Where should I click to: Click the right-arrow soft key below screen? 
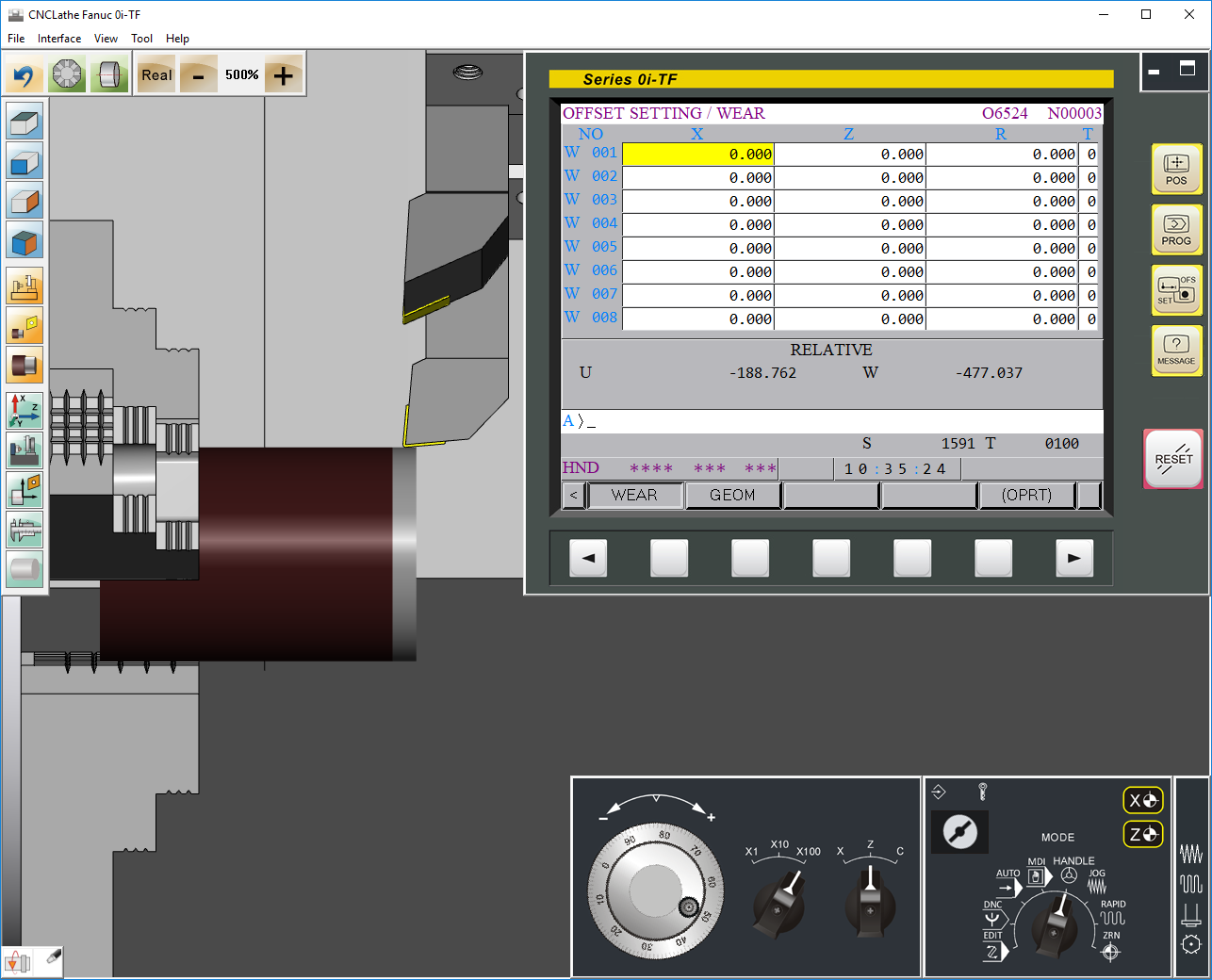point(1074,558)
